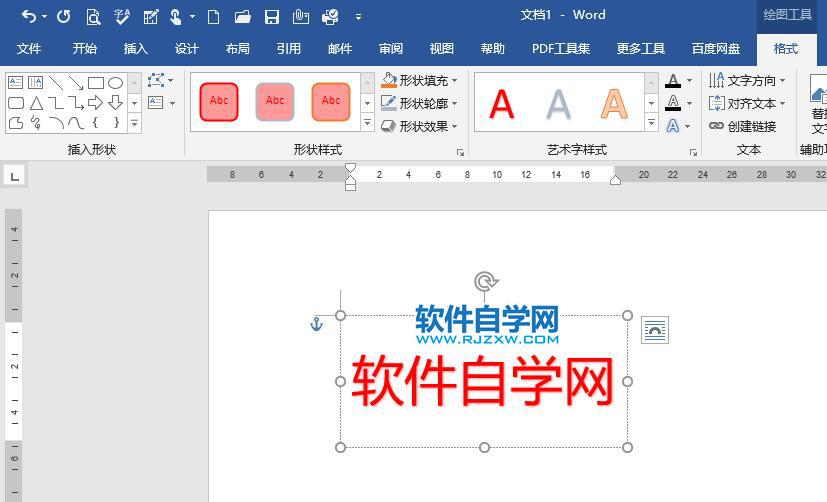This screenshot has height=502, width=827.
Task: Open the Undo history dropdown arrow
Action: 44,17
